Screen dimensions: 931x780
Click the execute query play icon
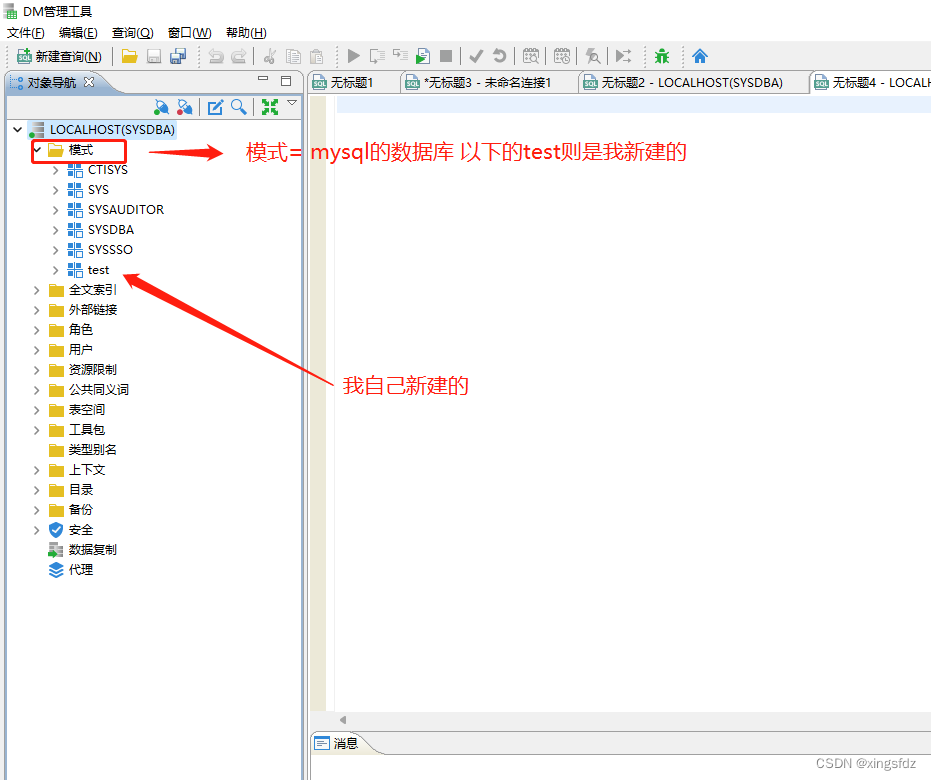[x=354, y=56]
